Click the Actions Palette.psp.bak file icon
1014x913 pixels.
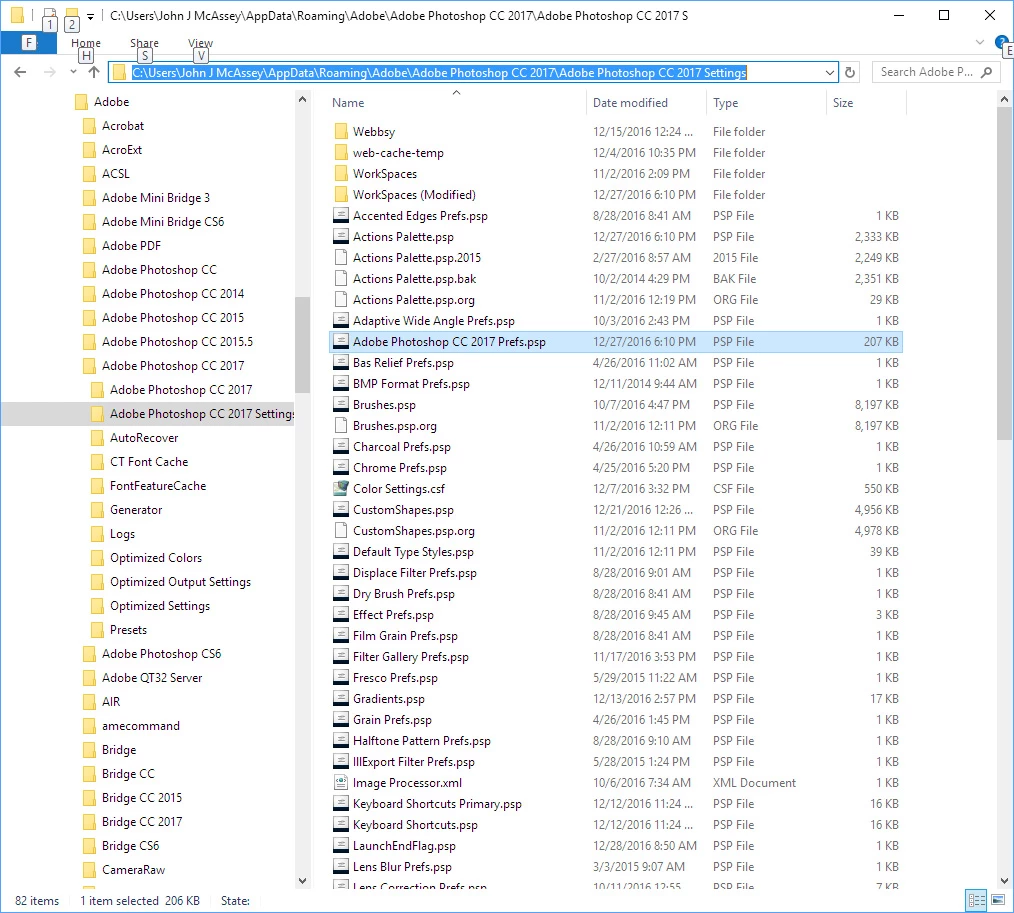341,279
